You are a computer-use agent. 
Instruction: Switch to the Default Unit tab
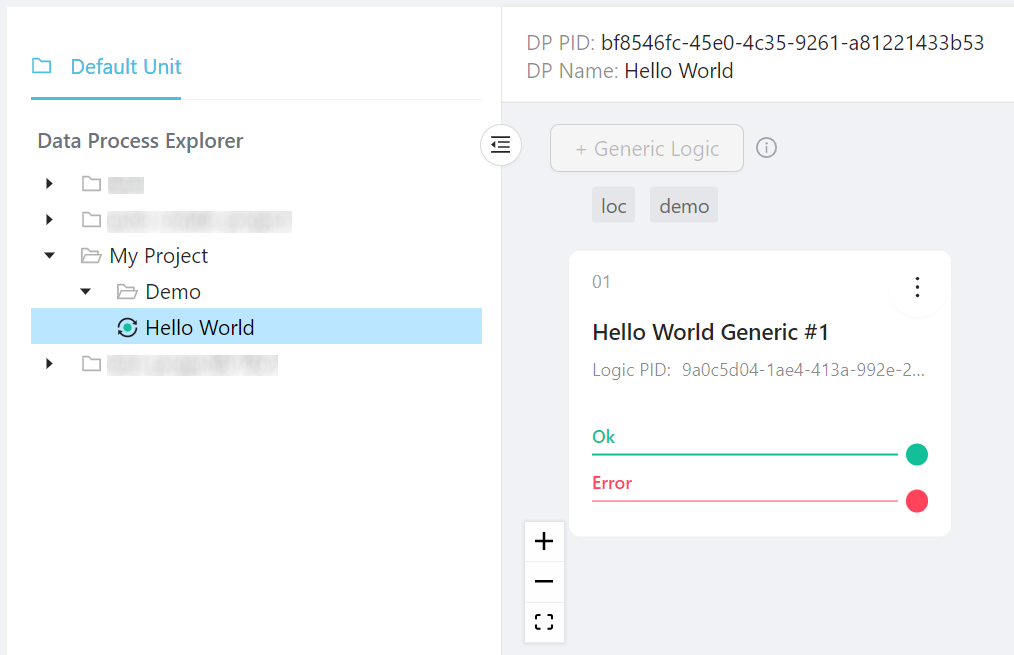point(125,67)
